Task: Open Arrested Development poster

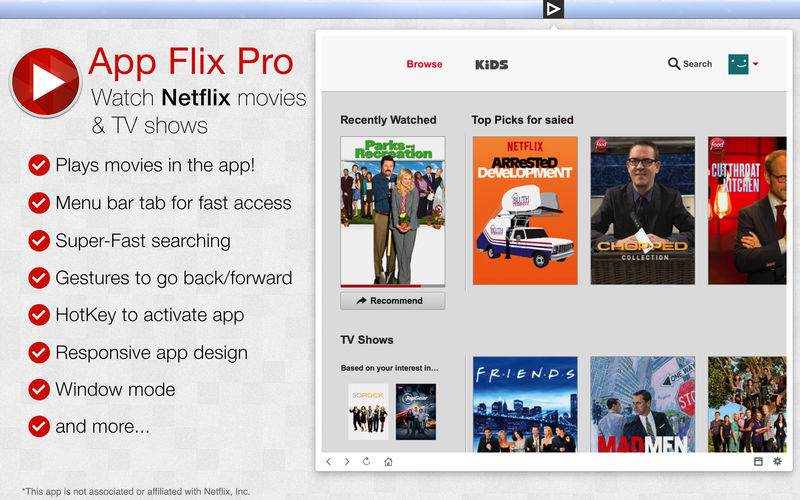Action: 525,210
